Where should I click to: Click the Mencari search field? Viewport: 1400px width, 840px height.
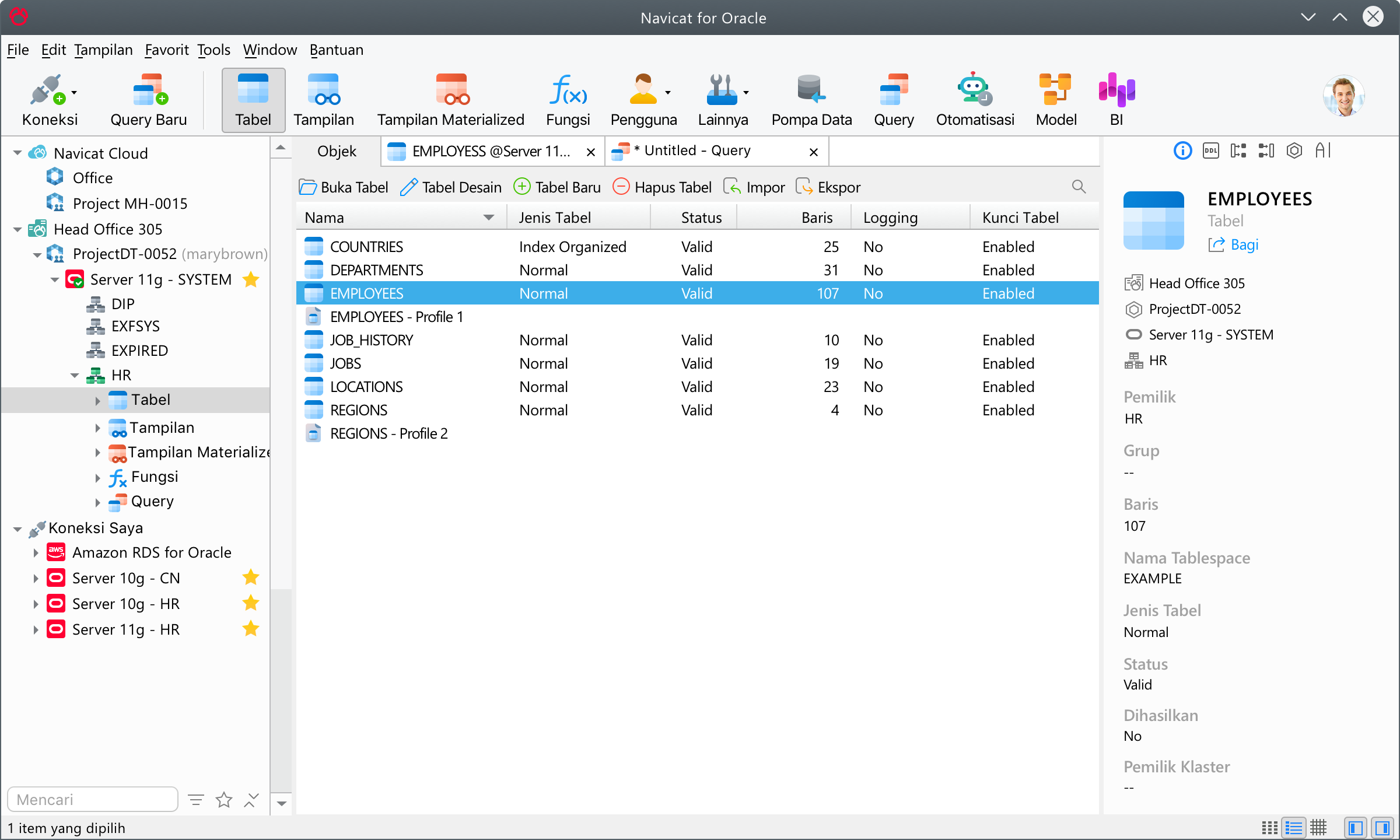92,799
